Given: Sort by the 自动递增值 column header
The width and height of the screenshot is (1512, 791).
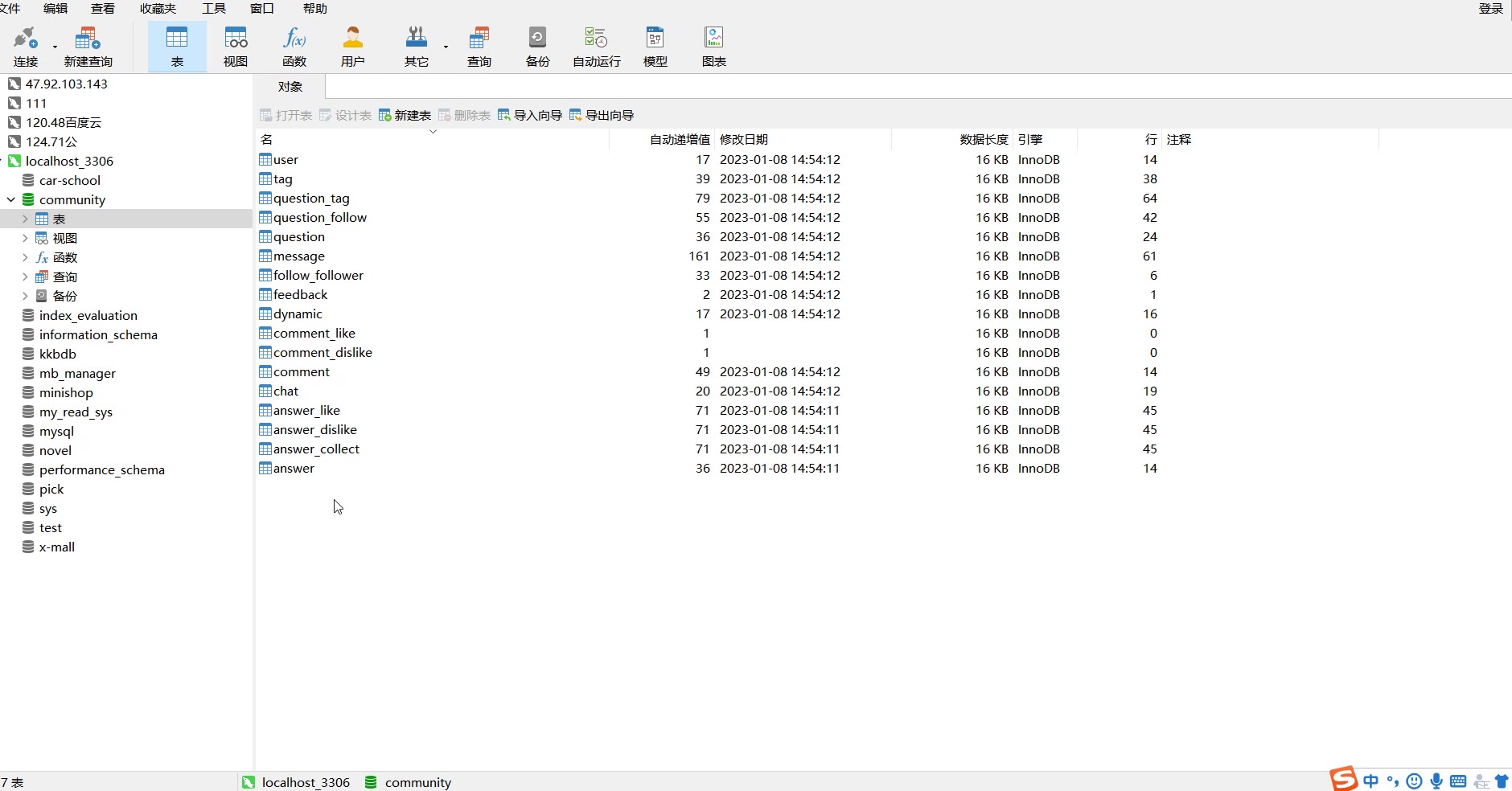Looking at the screenshot, I should tap(662, 139).
